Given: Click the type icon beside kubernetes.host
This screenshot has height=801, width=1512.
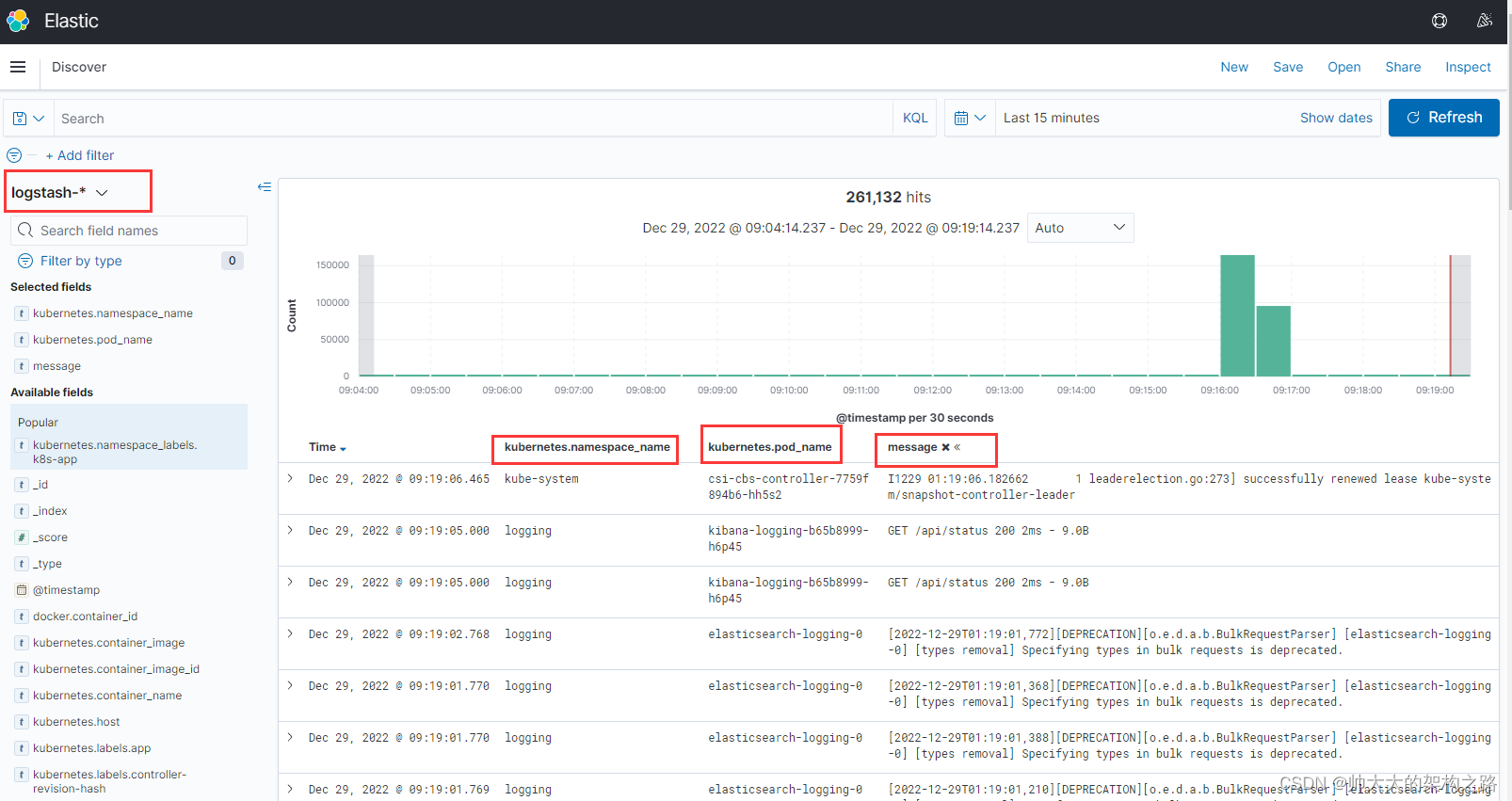Looking at the screenshot, I should pyautogui.click(x=22, y=722).
